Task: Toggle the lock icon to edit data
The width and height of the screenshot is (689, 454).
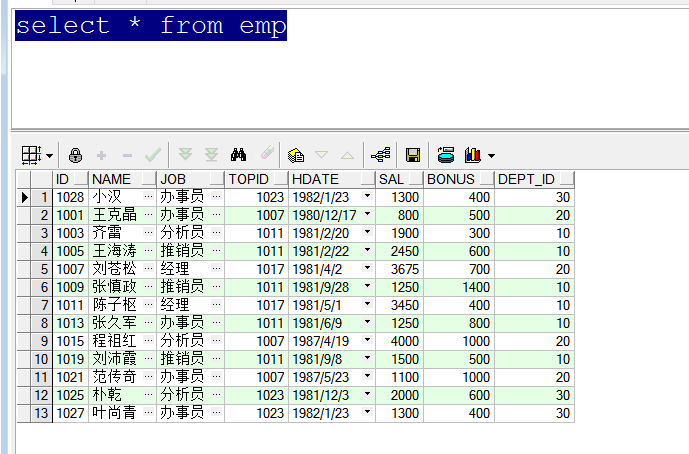Action: (76, 155)
